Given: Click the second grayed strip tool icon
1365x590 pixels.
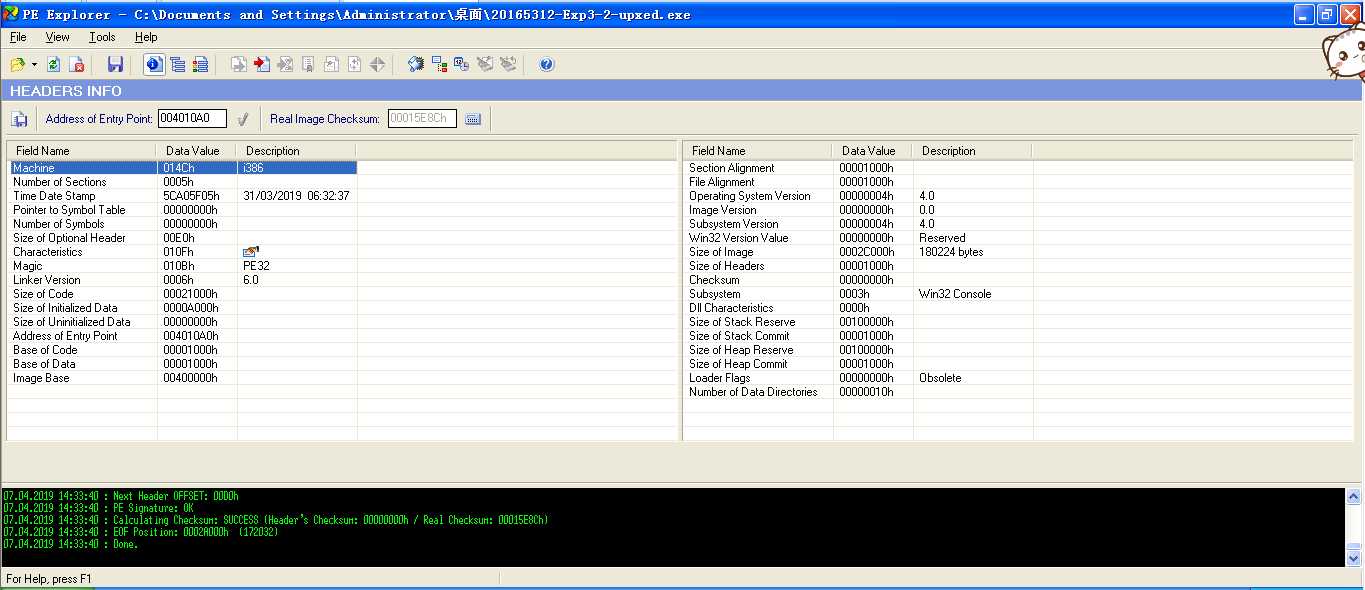Looking at the screenshot, I should (508, 65).
